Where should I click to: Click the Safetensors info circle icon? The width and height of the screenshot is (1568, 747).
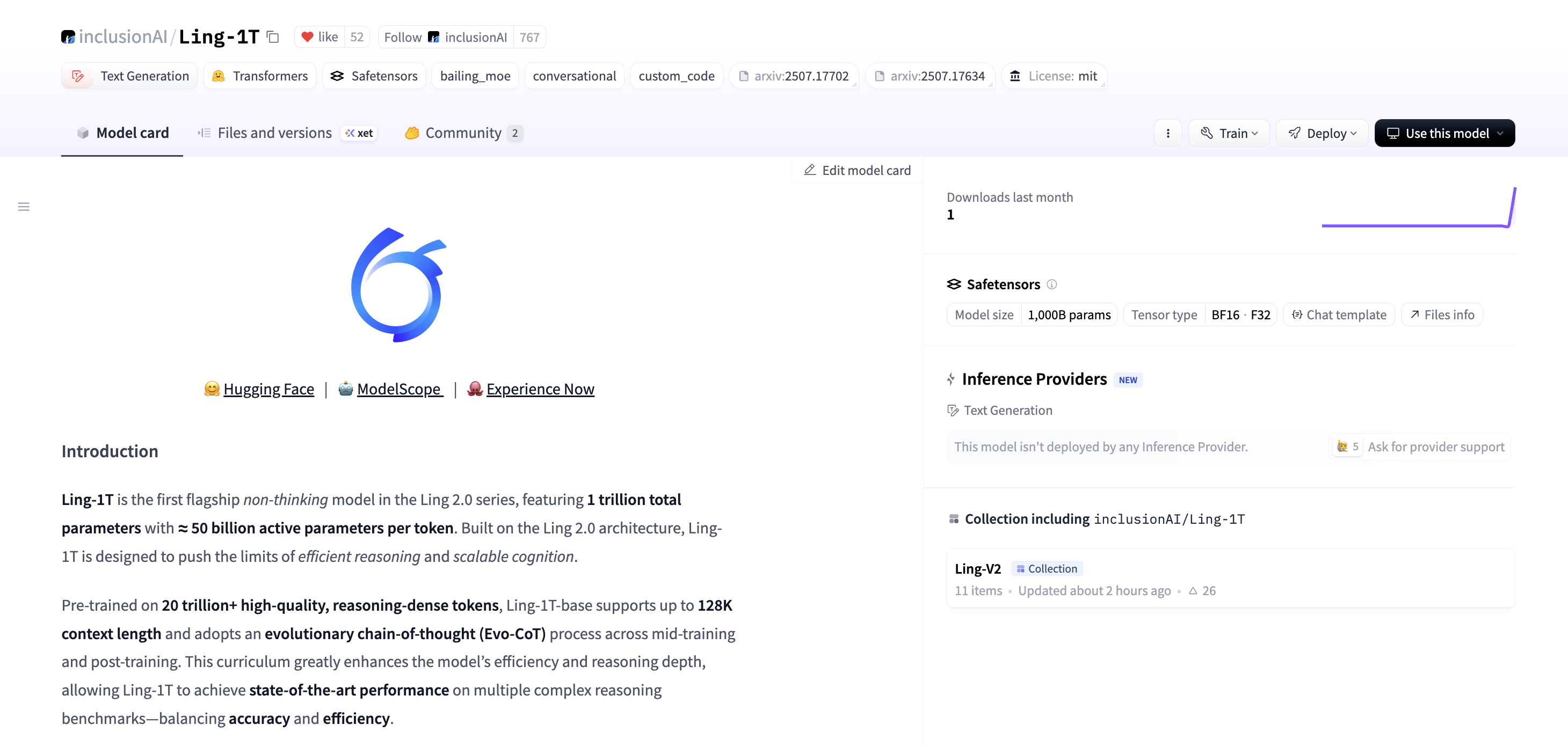(1052, 284)
